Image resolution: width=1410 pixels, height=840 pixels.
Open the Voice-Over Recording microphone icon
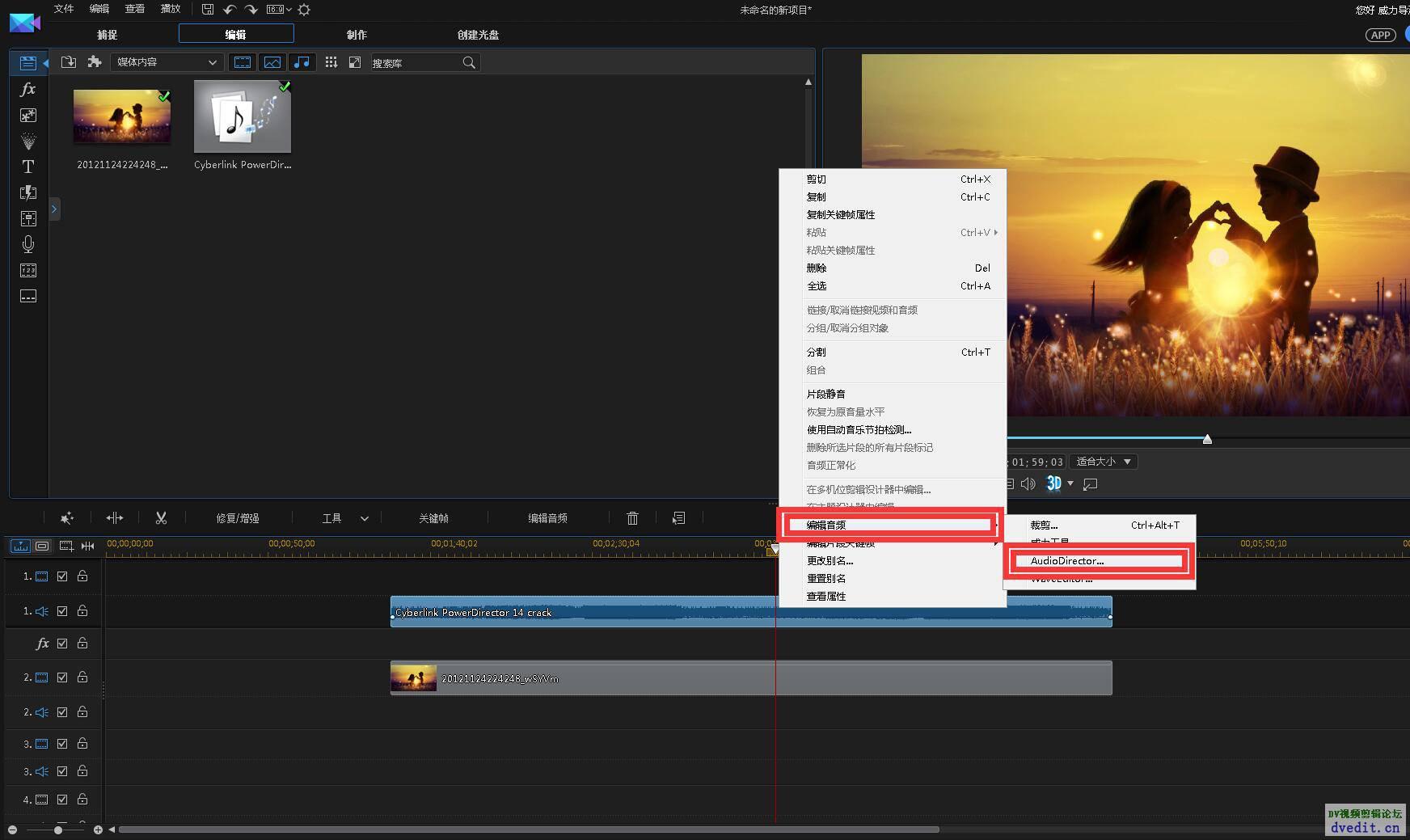click(x=28, y=244)
